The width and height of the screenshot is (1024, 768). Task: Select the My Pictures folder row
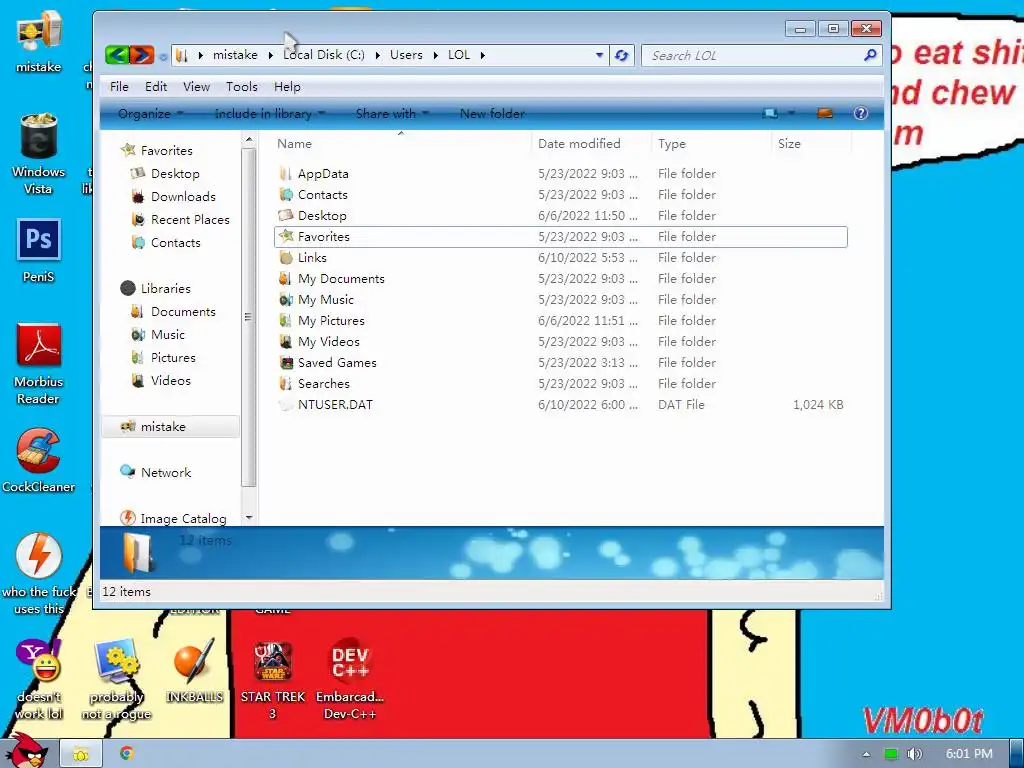click(562, 321)
